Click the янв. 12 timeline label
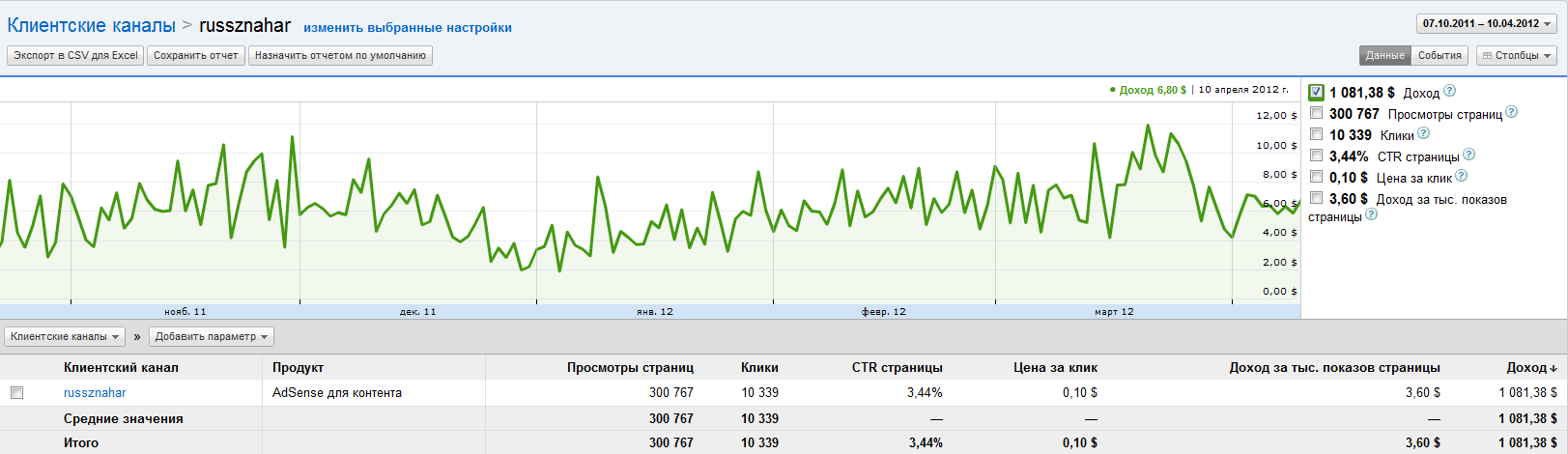Image resolution: width=1568 pixels, height=454 pixels. [654, 312]
